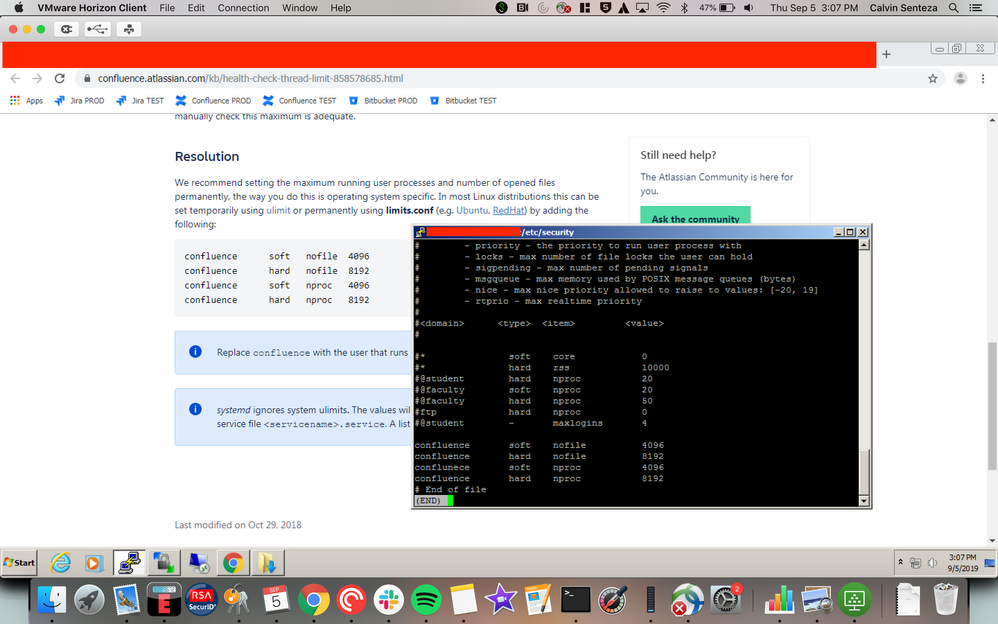The height and width of the screenshot is (624, 998).
Task: Open Windows Media Player from taskbar
Action: (x=93, y=563)
